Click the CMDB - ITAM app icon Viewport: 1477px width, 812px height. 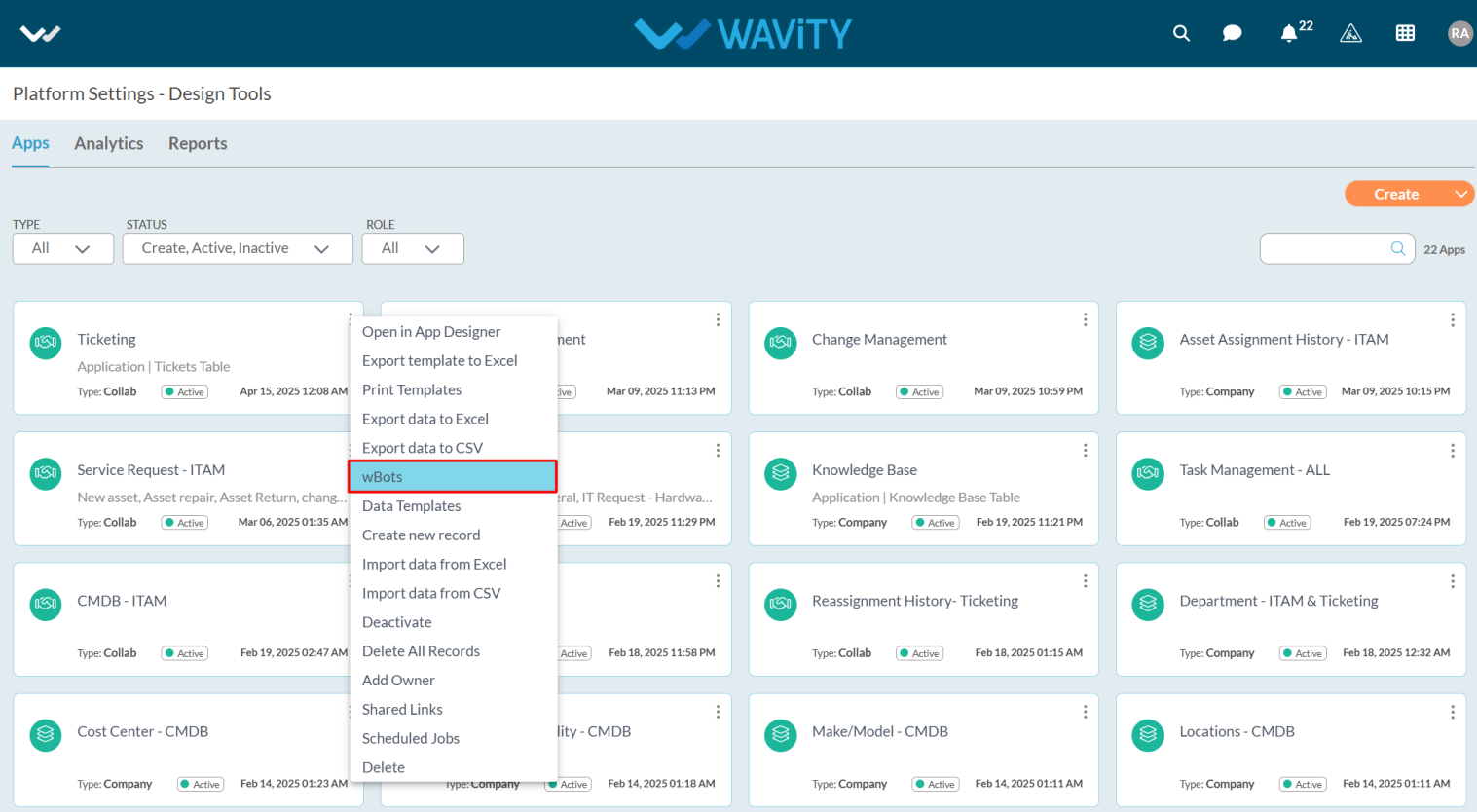46,604
